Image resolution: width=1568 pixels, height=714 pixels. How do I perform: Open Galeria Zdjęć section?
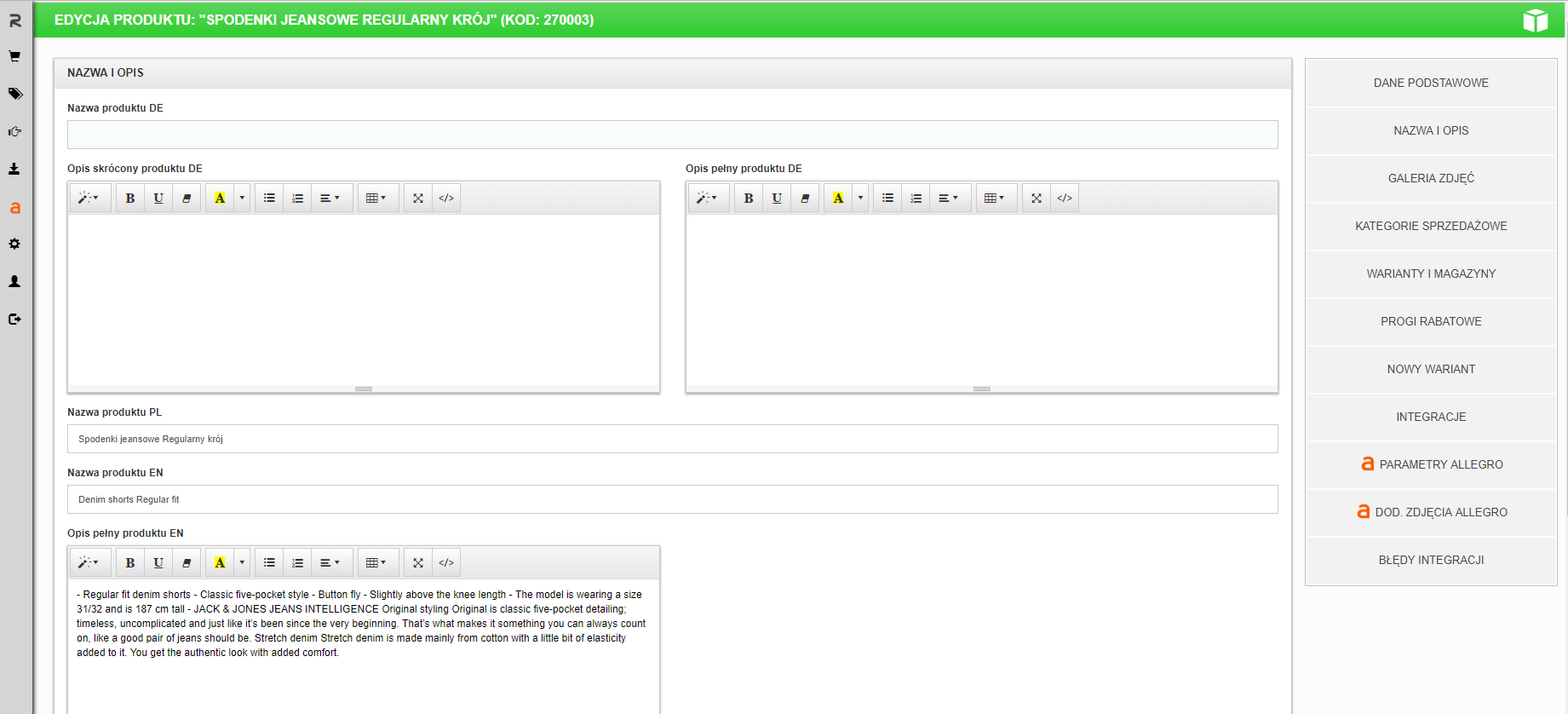click(x=1431, y=178)
